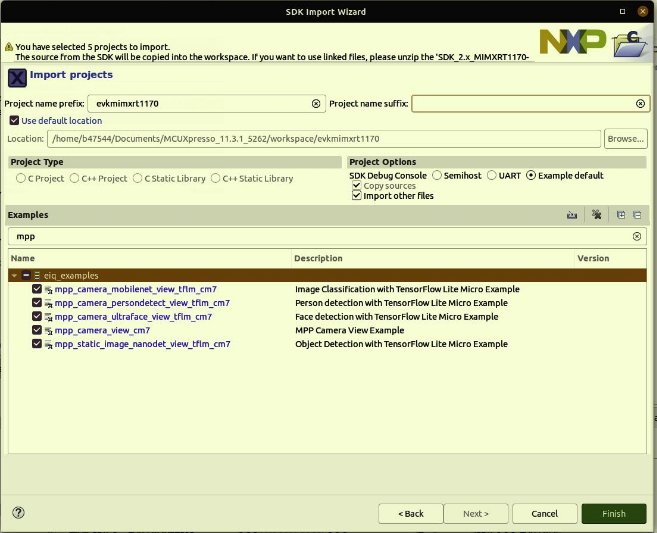Click the C folder wizard icon
This screenshot has height=533, width=657.
point(630,44)
